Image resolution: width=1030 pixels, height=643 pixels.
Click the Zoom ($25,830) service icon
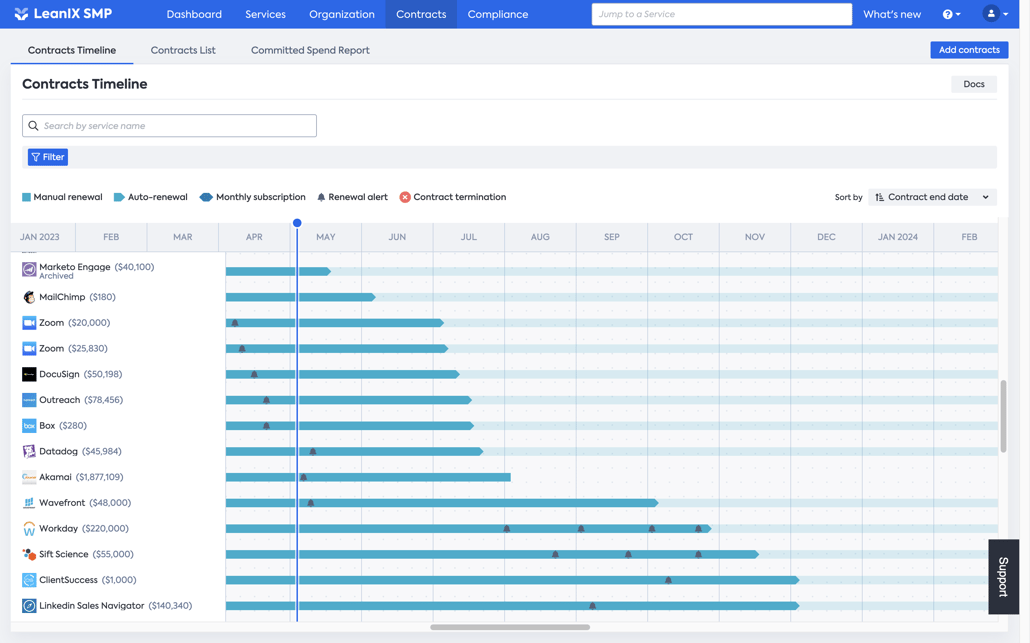click(29, 348)
